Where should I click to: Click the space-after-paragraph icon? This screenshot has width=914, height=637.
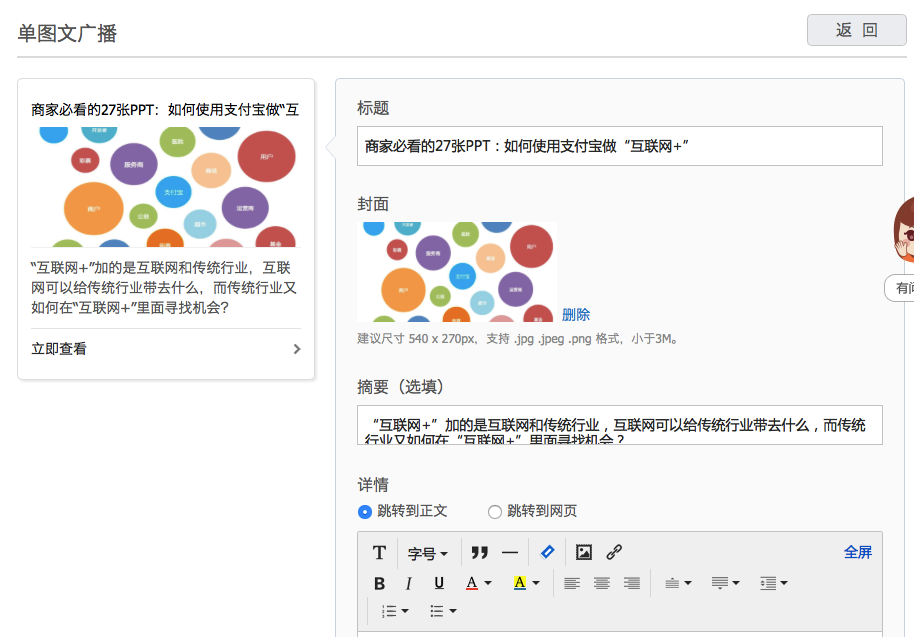[x=720, y=583]
